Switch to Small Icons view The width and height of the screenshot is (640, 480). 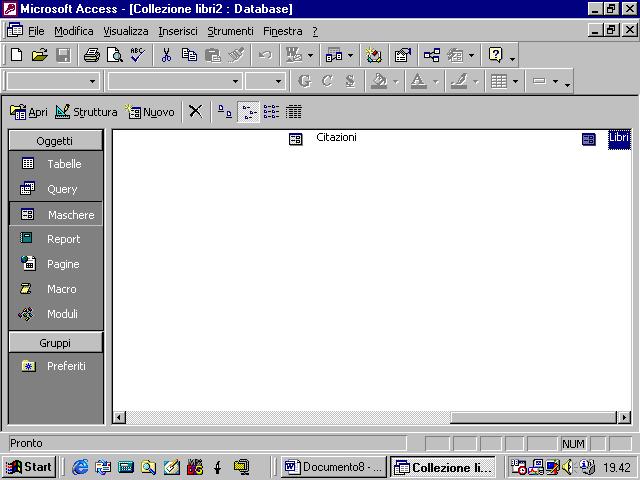pos(248,111)
